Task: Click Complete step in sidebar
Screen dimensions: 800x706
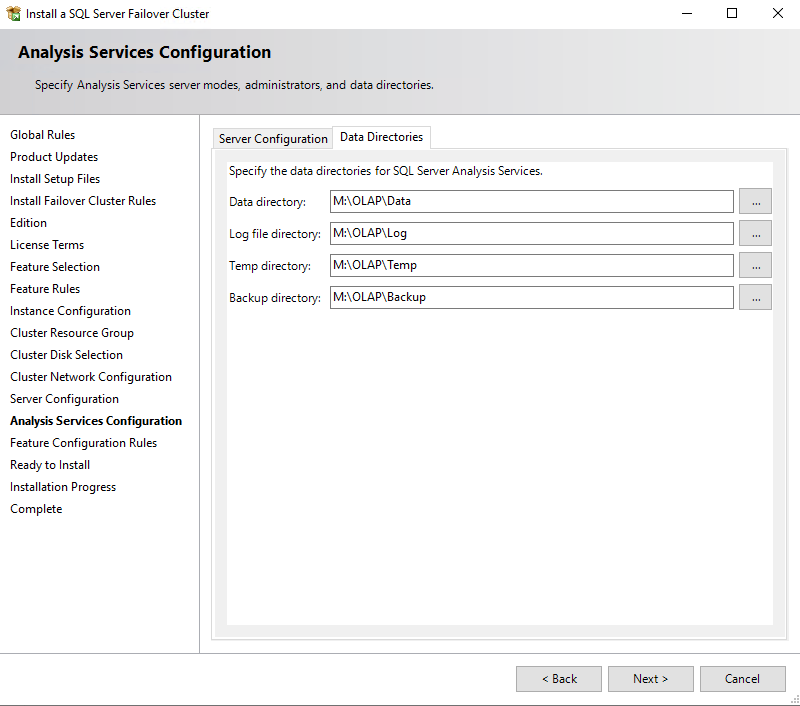Action: [x=36, y=509]
